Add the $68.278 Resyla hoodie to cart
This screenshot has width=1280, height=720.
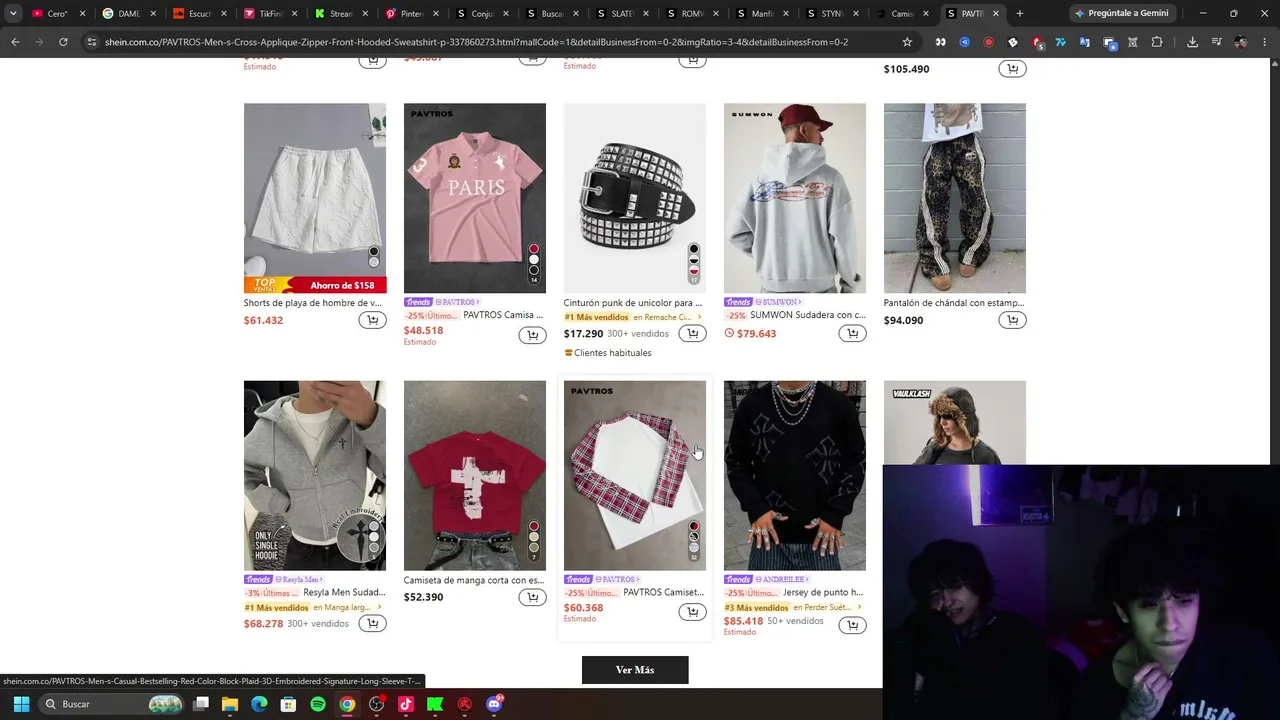tap(372, 623)
